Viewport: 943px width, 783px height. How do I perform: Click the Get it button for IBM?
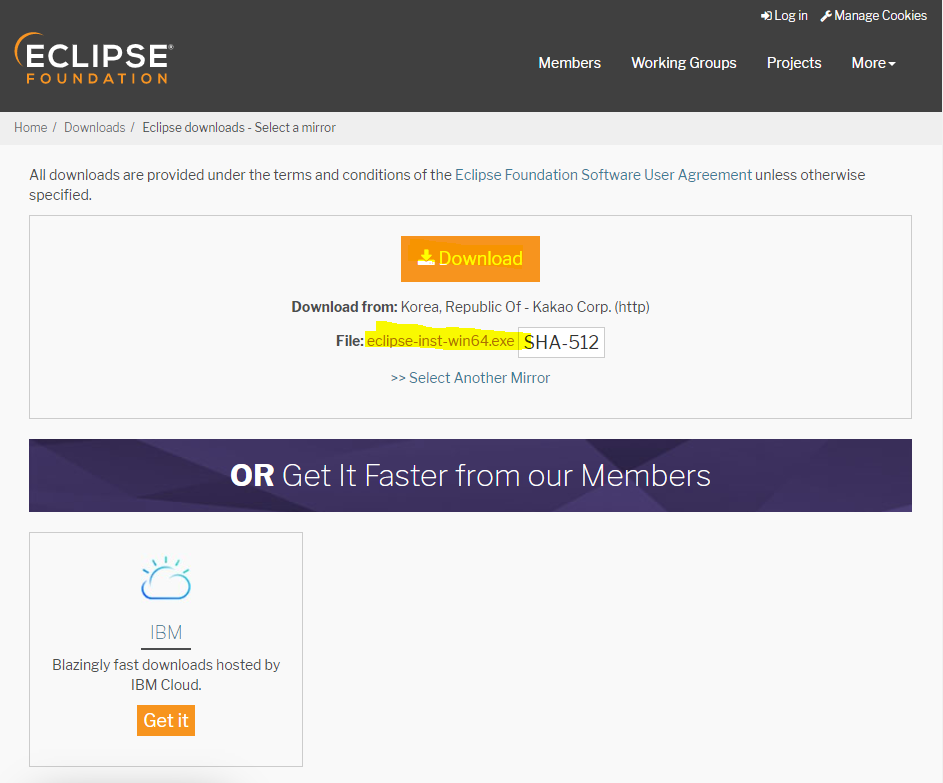pos(166,720)
